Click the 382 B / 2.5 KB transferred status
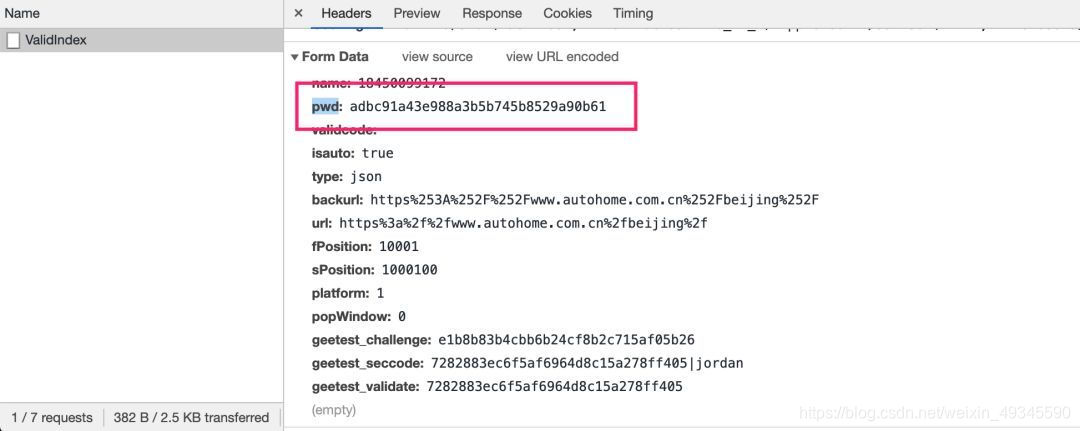The width and height of the screenshot is (1080, 431). tap(191, 418)
